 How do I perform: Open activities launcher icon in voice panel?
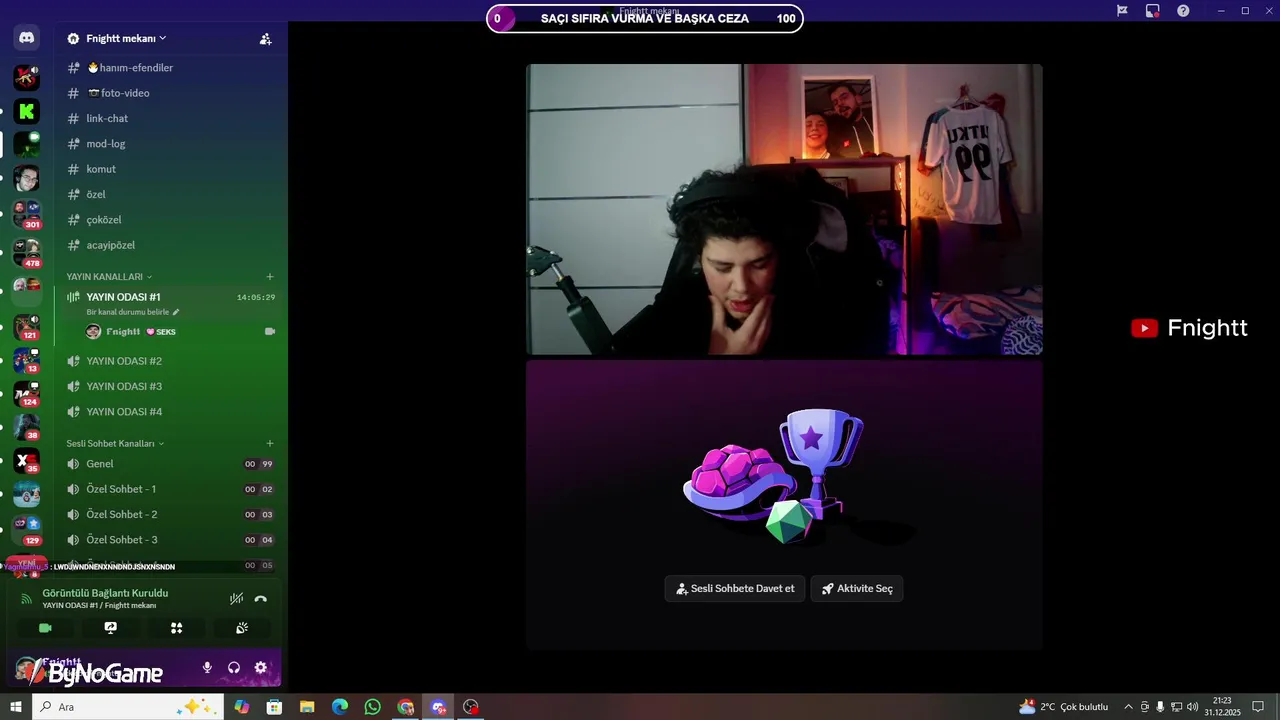pos(176,628)
